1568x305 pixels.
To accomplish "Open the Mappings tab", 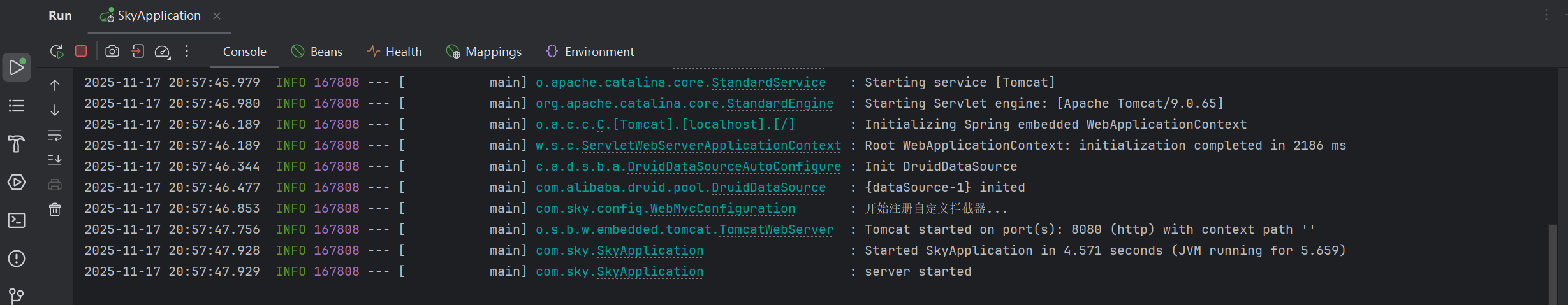I will pyautogui.click(x=484, y=52).
